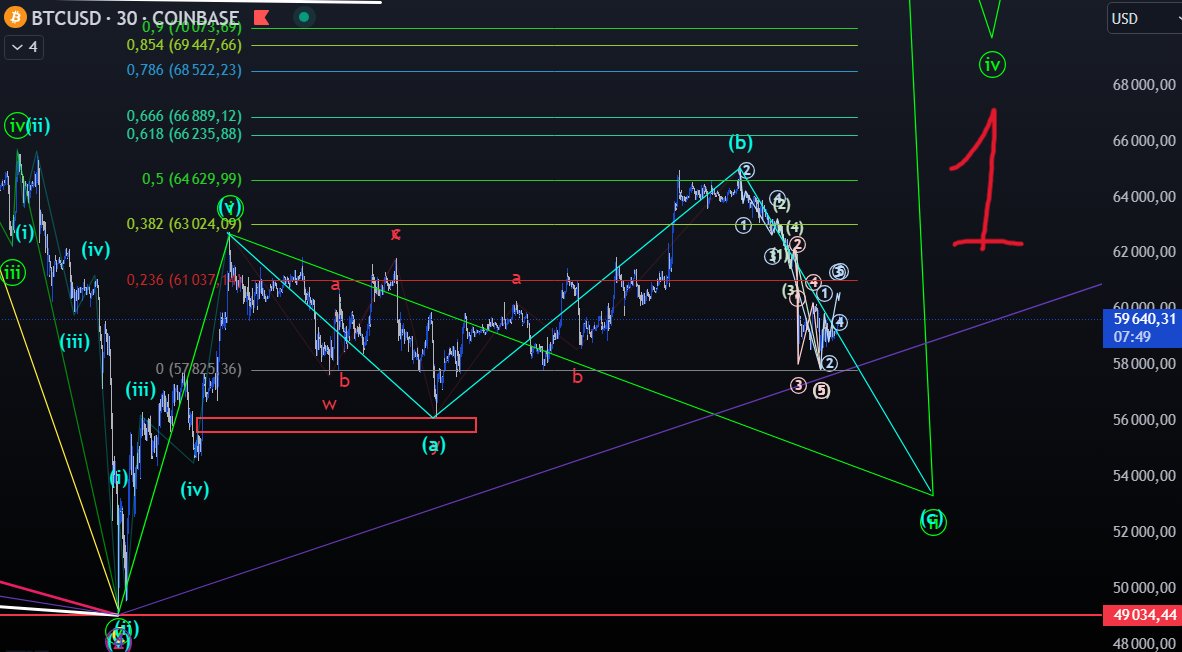The height and width of the screenshot is (652, 1182).
Task: Click COINBASE exchange name in the legend
Action: [196, 17]
